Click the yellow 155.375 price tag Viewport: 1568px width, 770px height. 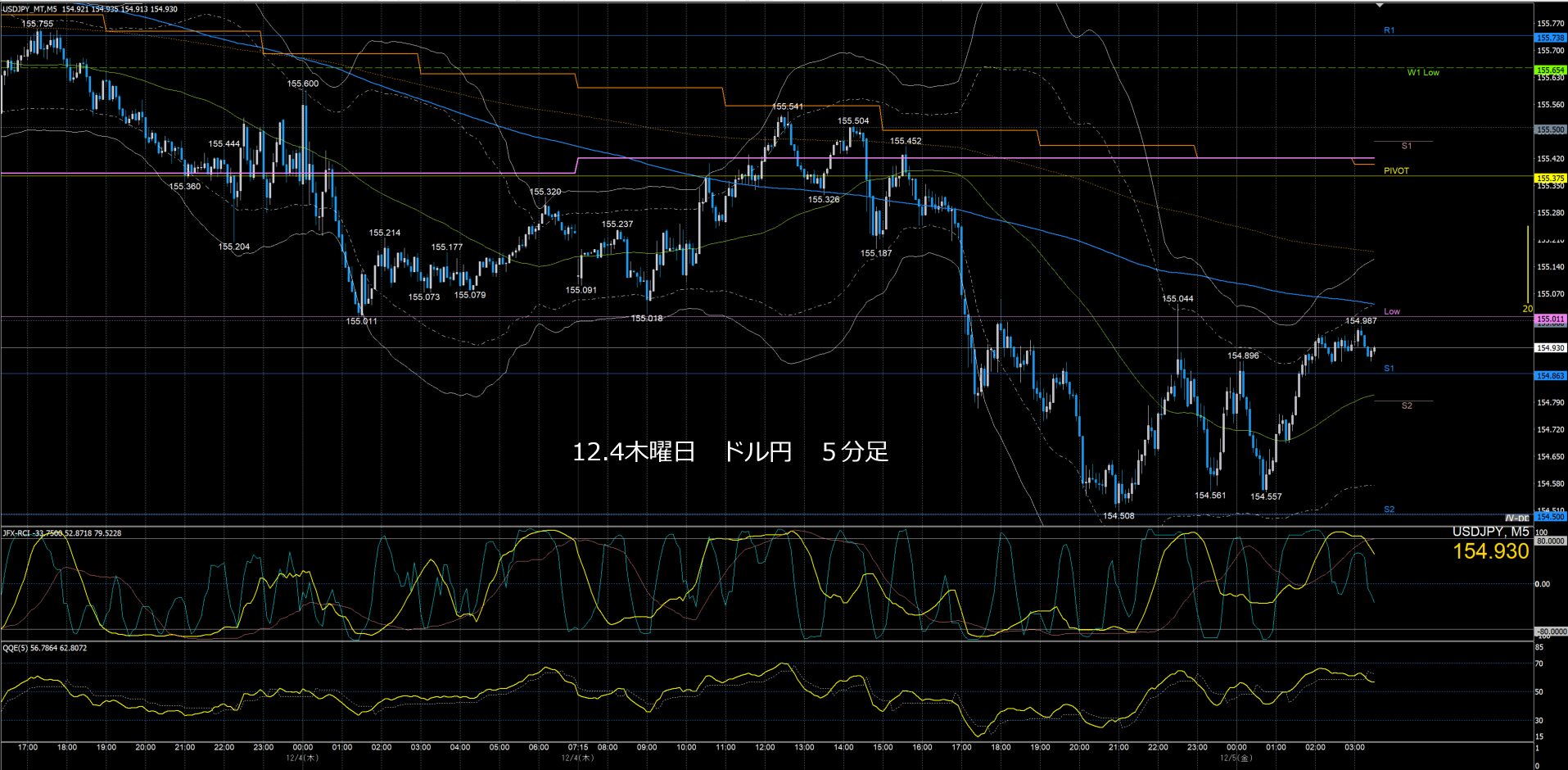(x=1550, y=178)
